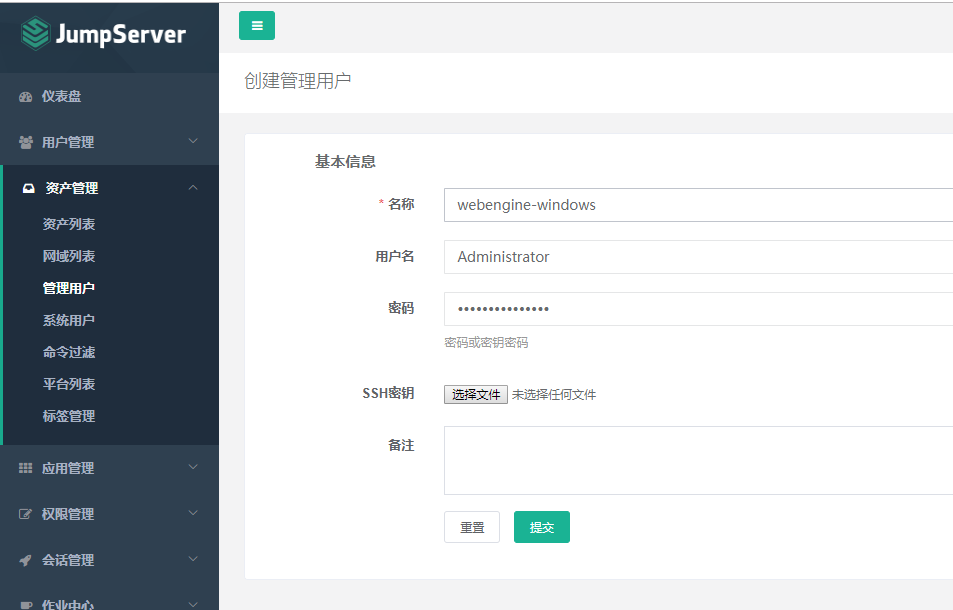Expand the 权限管理 chevron
The width and height of the screenshot is (953, 610).
pyautogui.click(x=193, y=514)
